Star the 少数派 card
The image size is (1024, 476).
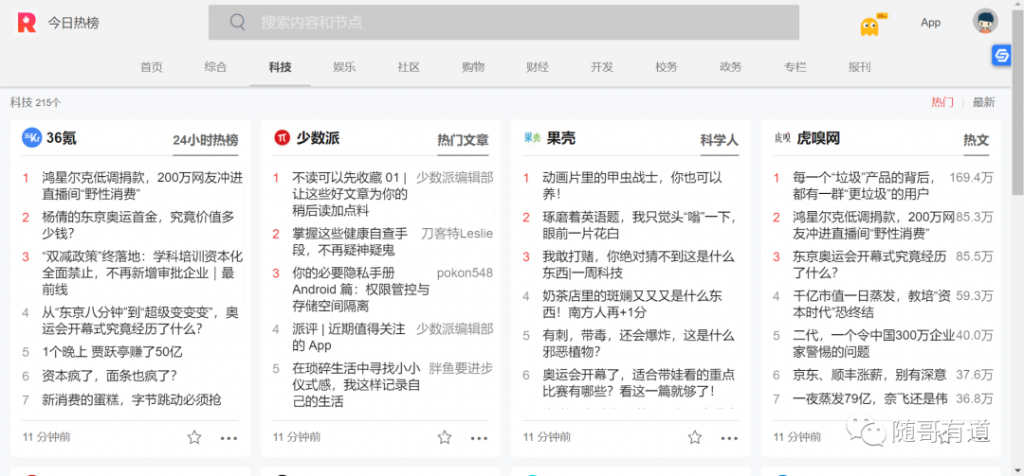pyautogui.click(x=445, y=437)
